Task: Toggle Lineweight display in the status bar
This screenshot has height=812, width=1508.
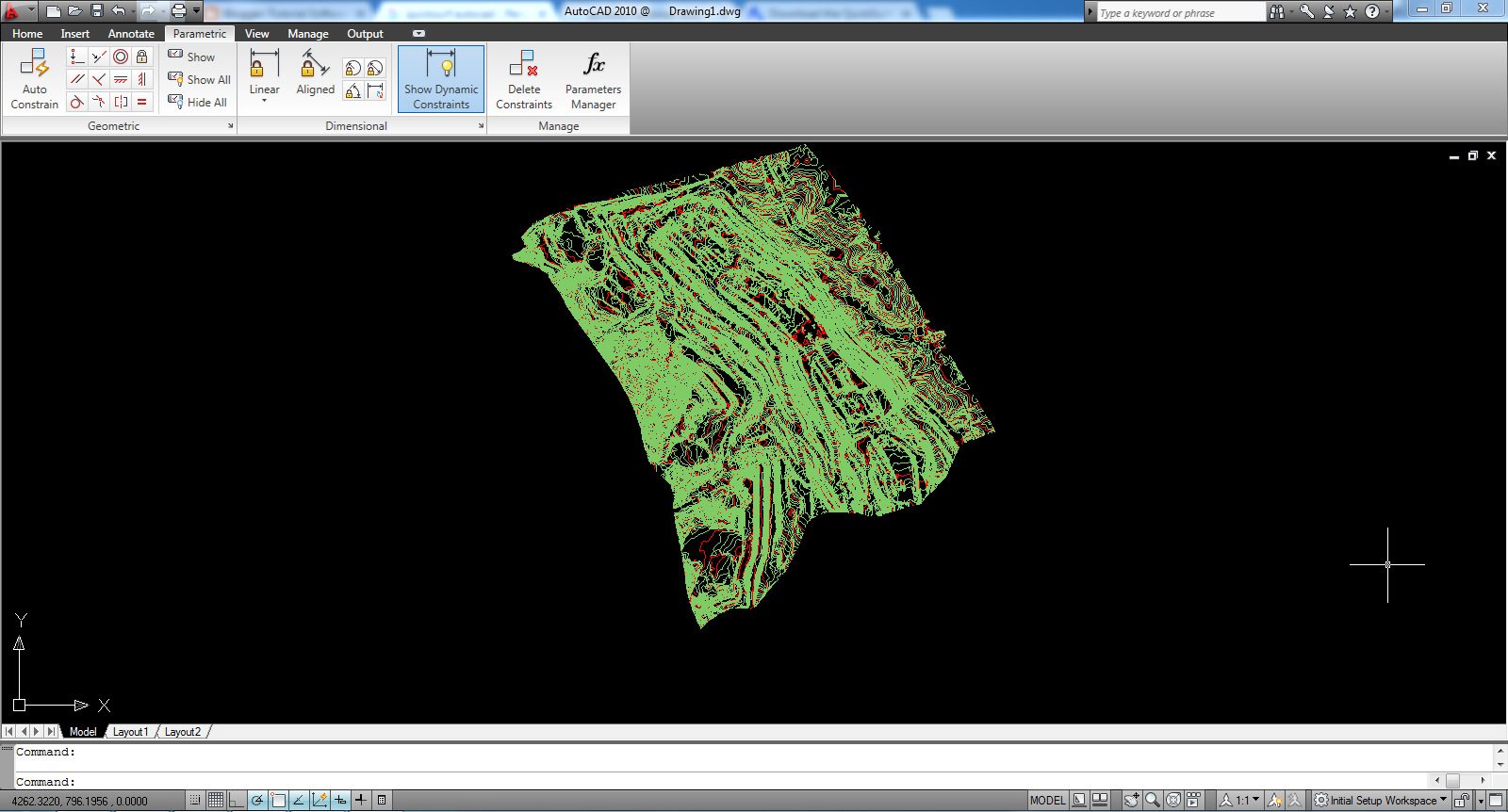Action: coord(361,801)
